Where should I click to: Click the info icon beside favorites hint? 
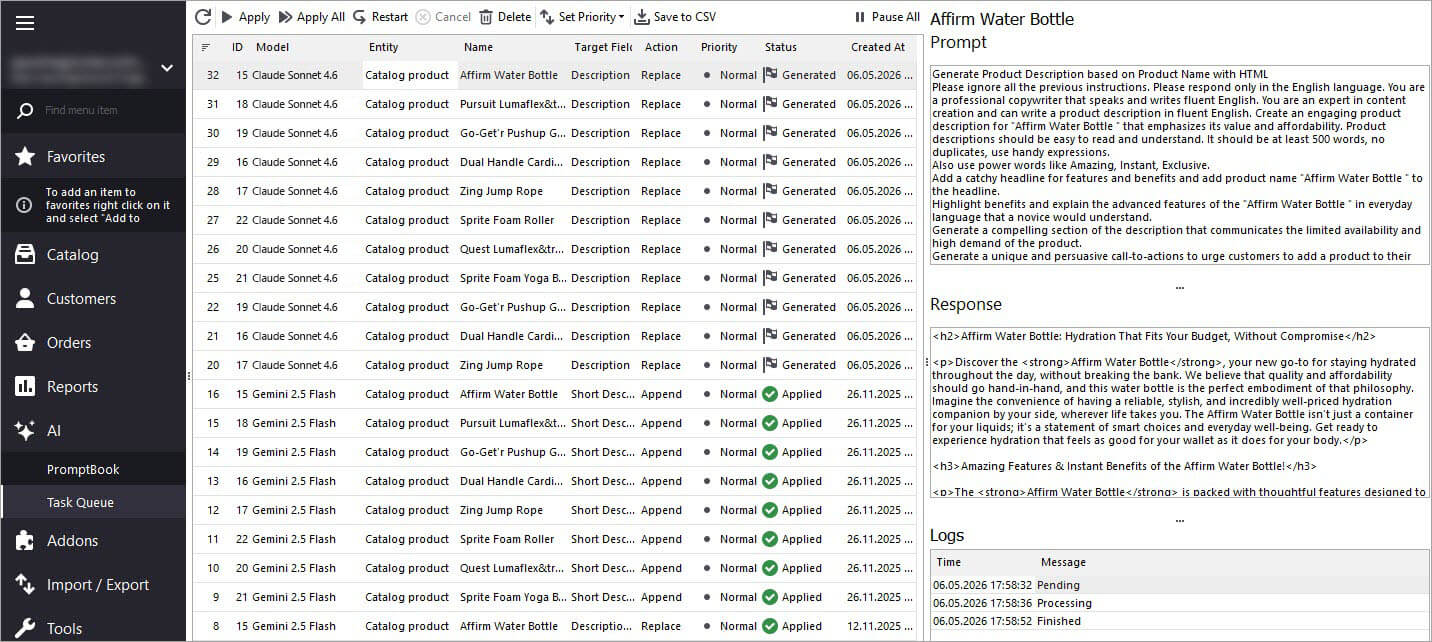25,205
